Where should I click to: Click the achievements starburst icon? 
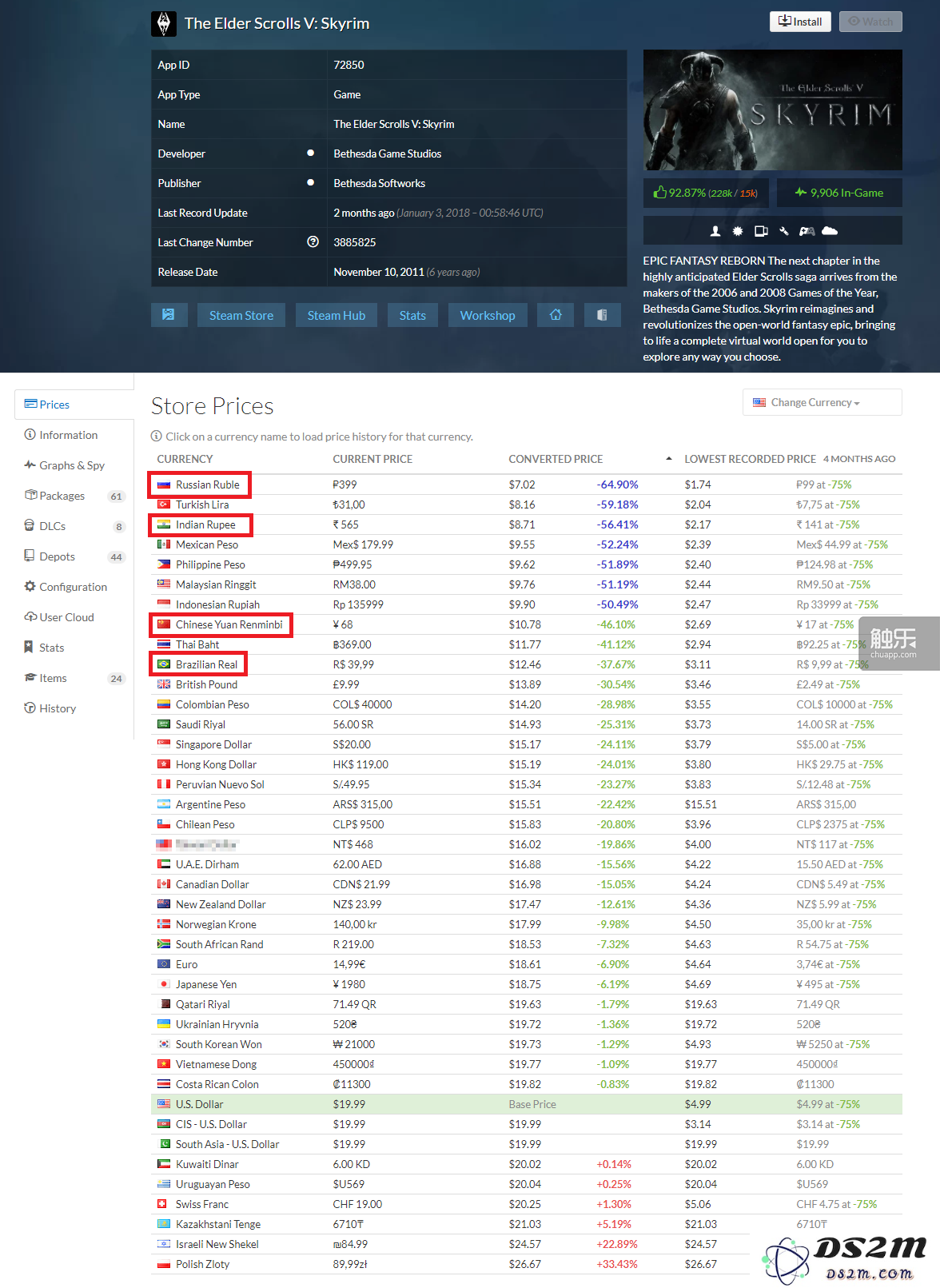click(738, 231)
